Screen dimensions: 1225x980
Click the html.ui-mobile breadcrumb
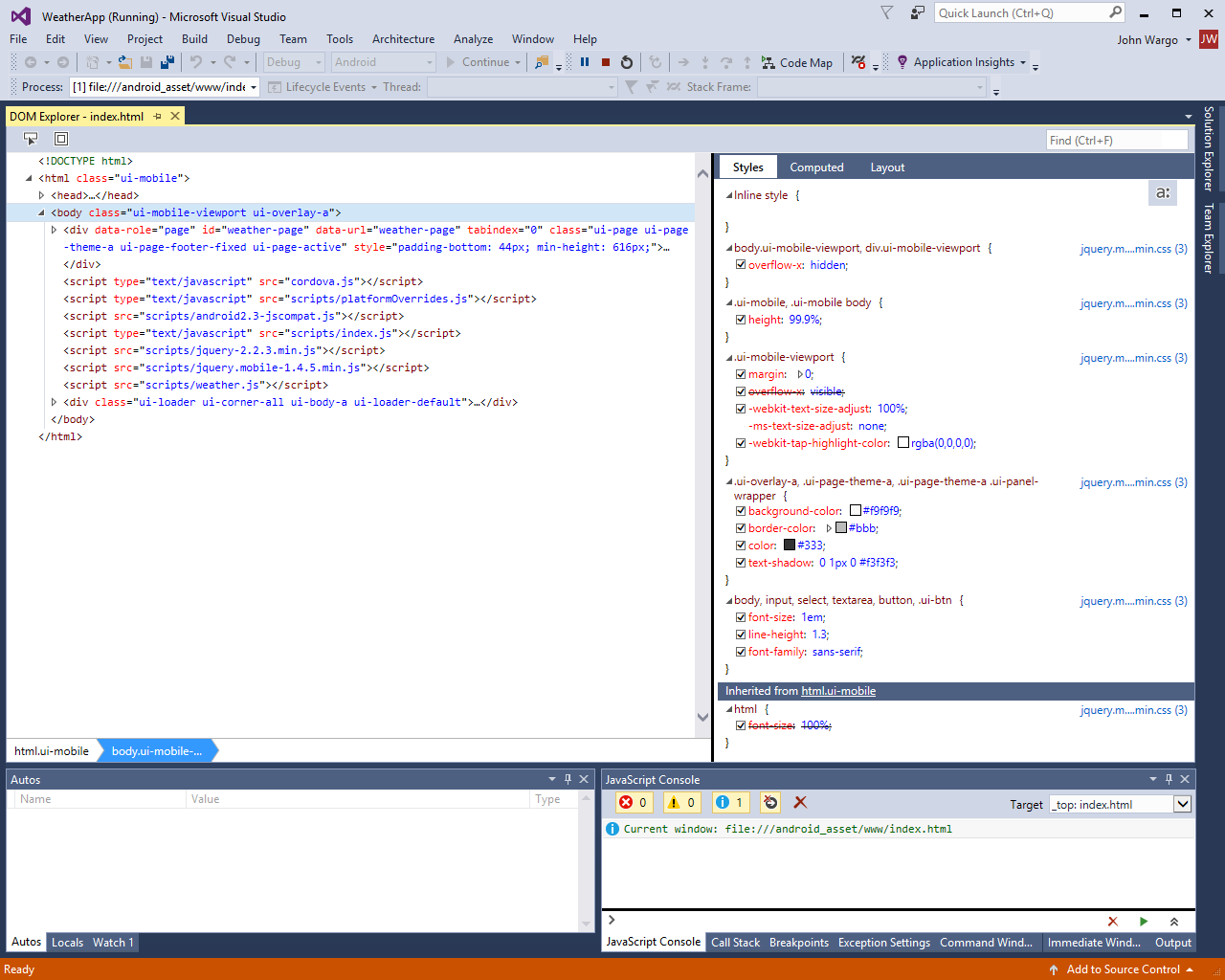pos(52,751)
